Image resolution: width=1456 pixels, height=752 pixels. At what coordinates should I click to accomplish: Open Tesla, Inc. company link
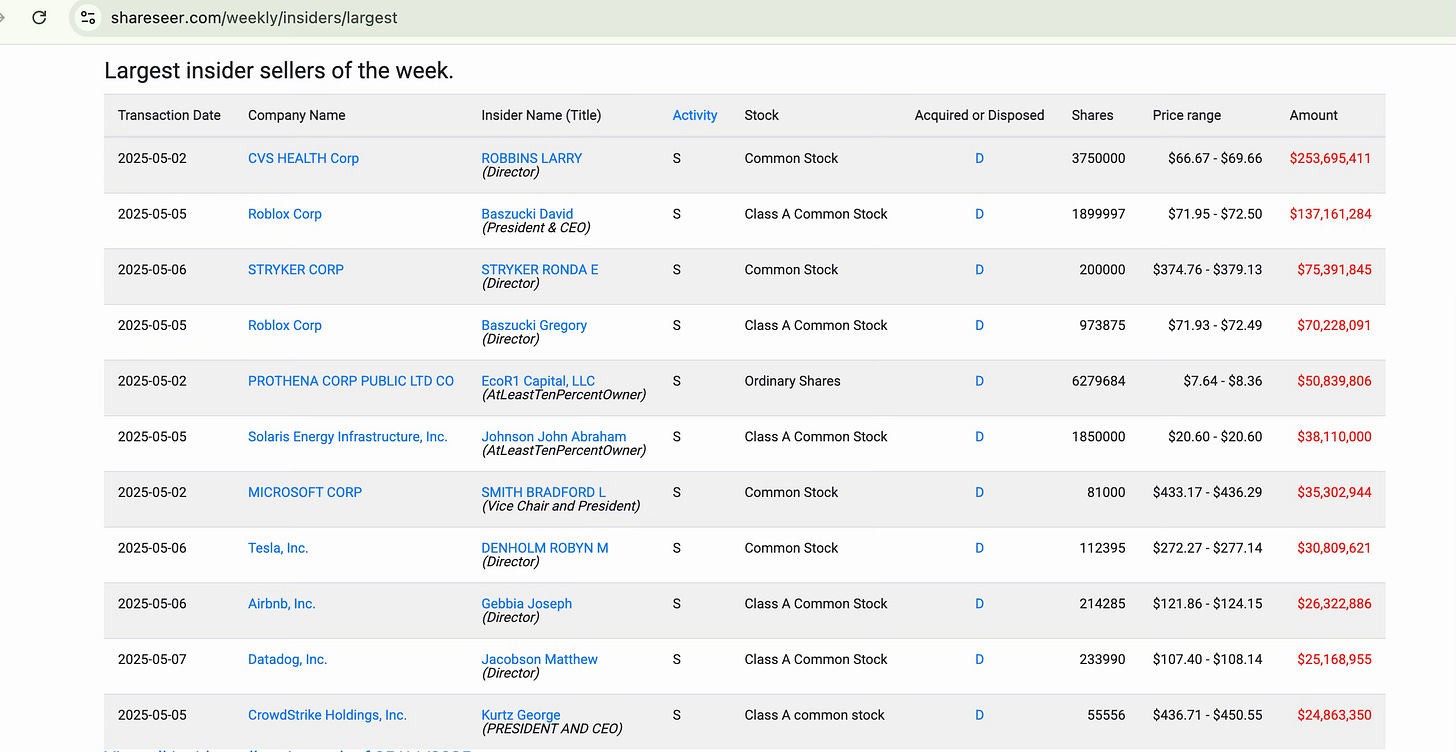[x=278, y=548]
